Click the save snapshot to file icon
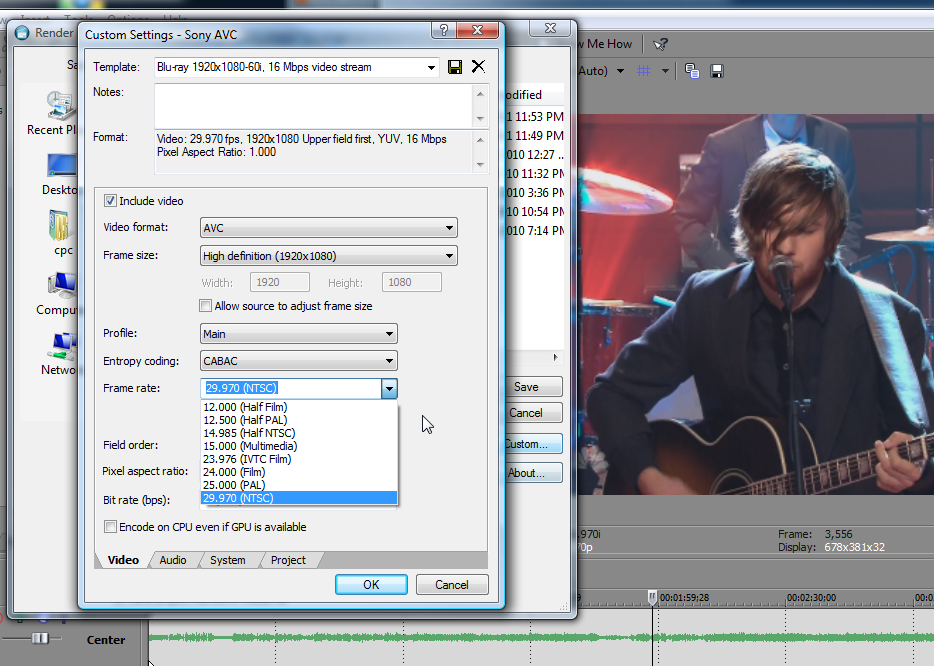 [716, 71]
